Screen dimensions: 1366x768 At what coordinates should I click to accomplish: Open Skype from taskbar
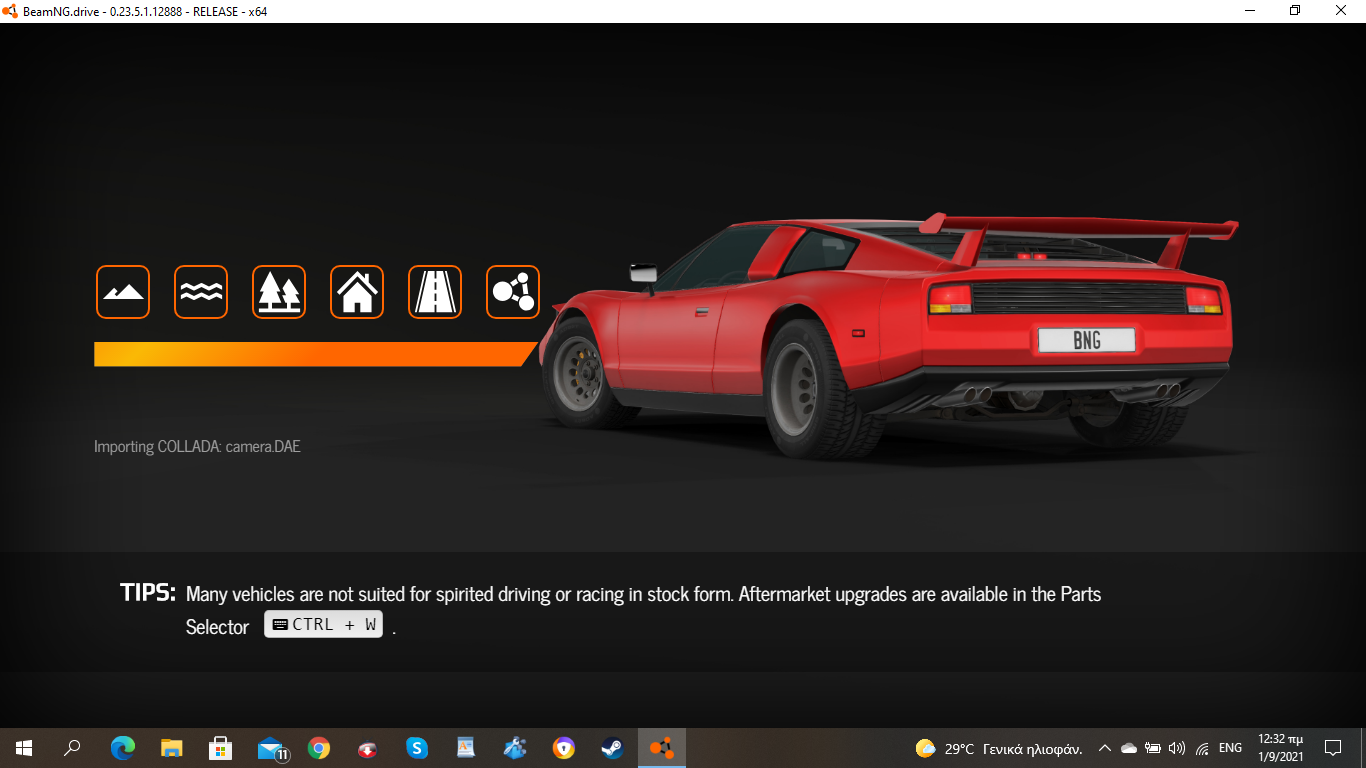[x=417, y=747]
